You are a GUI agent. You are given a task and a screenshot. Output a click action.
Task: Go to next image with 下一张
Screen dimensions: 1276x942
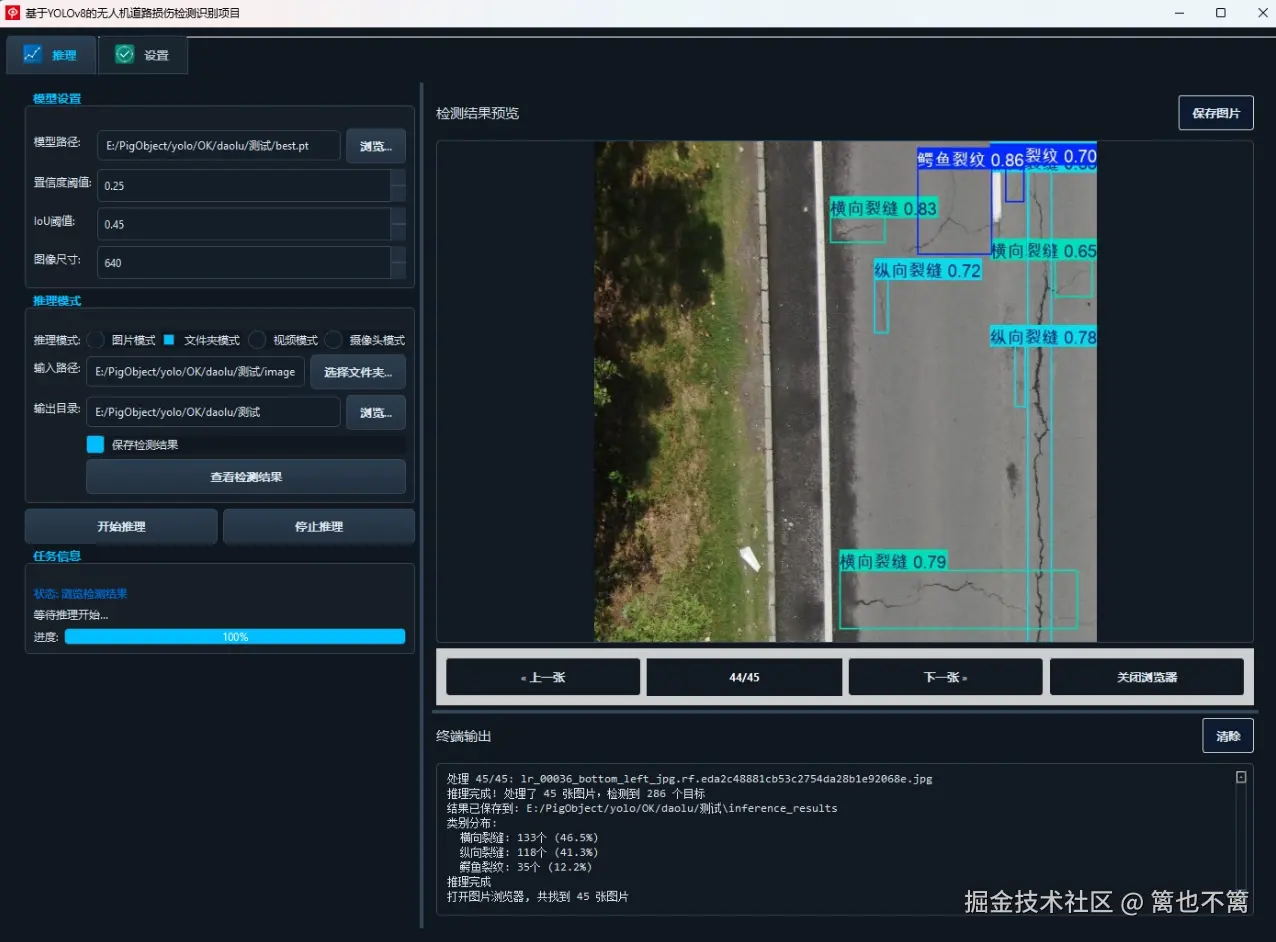(x=945, y=677)
